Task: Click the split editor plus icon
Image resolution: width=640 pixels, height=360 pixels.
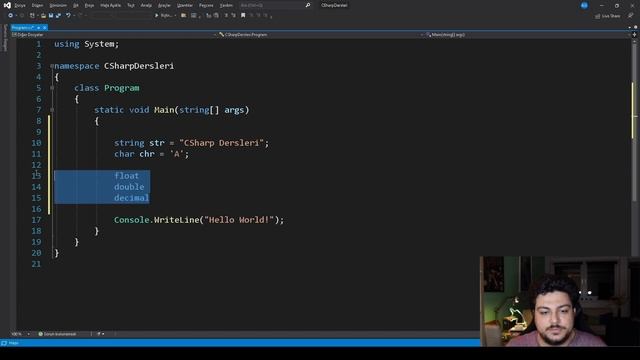Action: (x=634, y=35)
